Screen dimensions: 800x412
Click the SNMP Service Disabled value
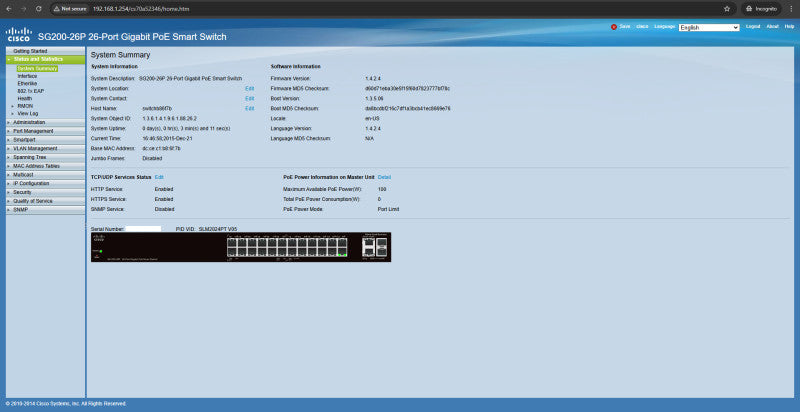pyautogui.click(x=164, y=209)
